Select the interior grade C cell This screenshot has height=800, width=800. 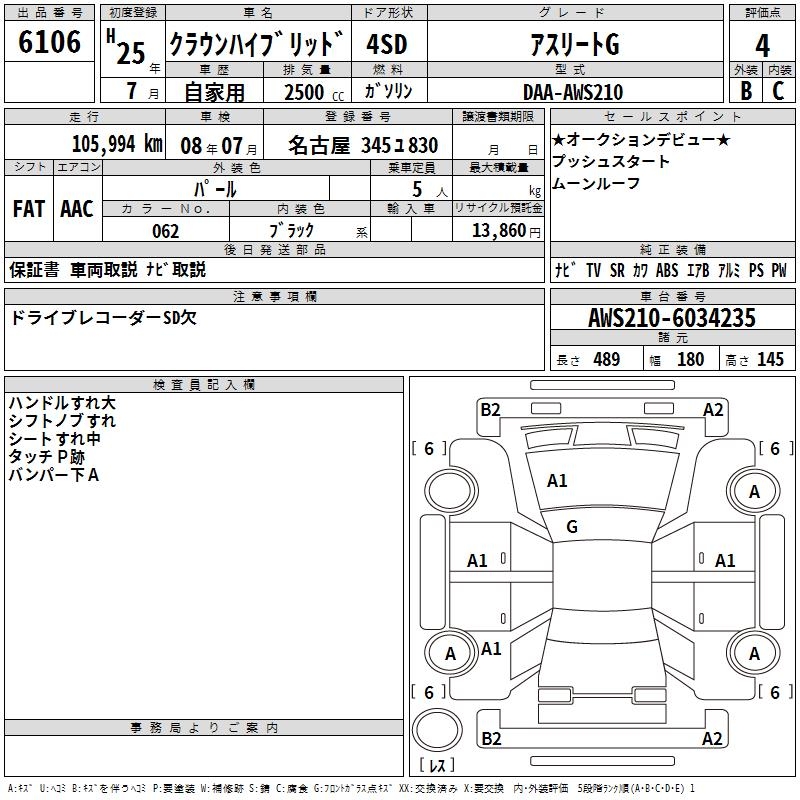(778, 91)
